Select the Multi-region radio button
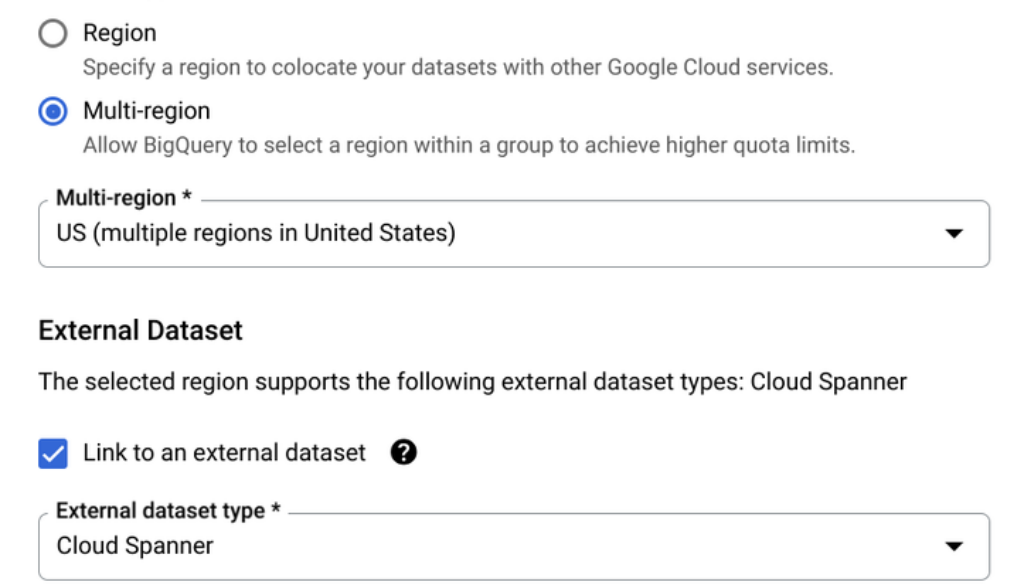 (x=52, y=111)
